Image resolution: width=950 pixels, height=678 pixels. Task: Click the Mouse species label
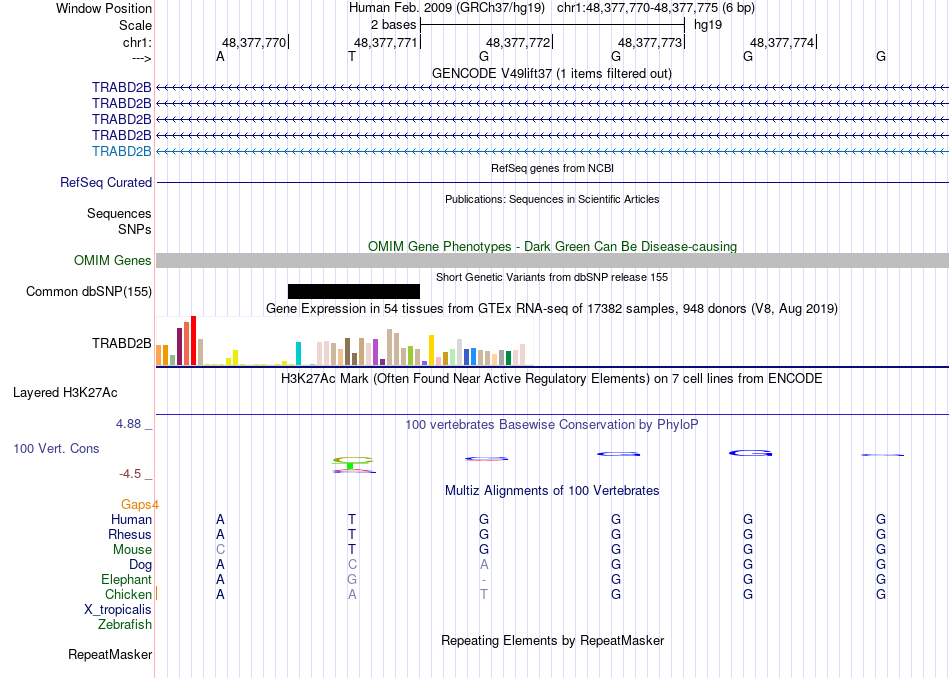tap(132, 550)
